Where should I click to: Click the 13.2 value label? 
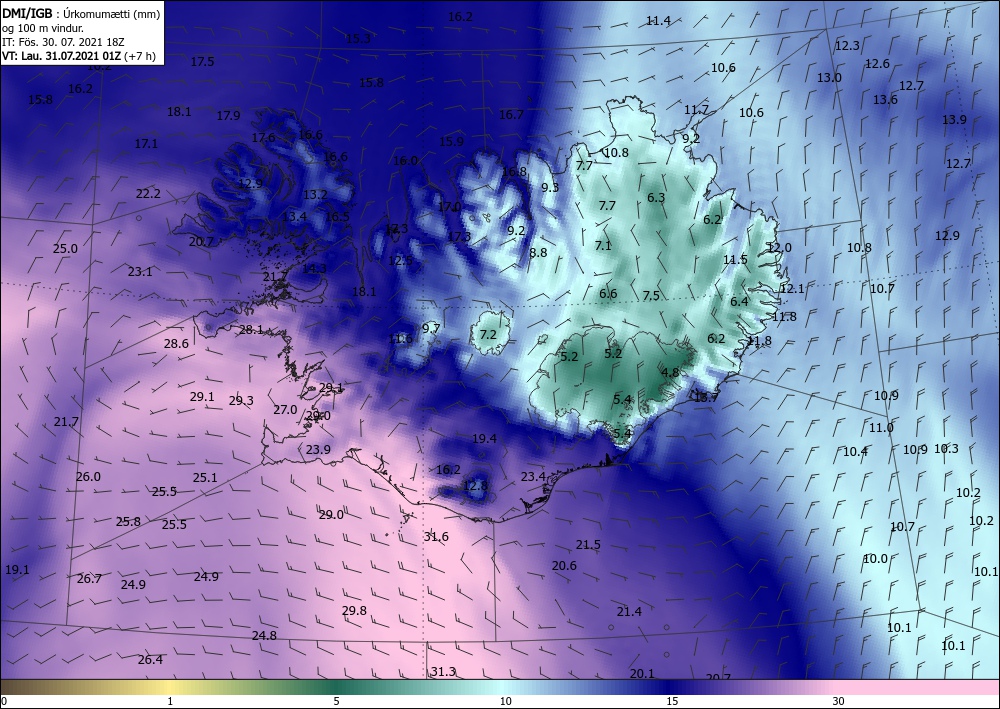click(315, 195)
